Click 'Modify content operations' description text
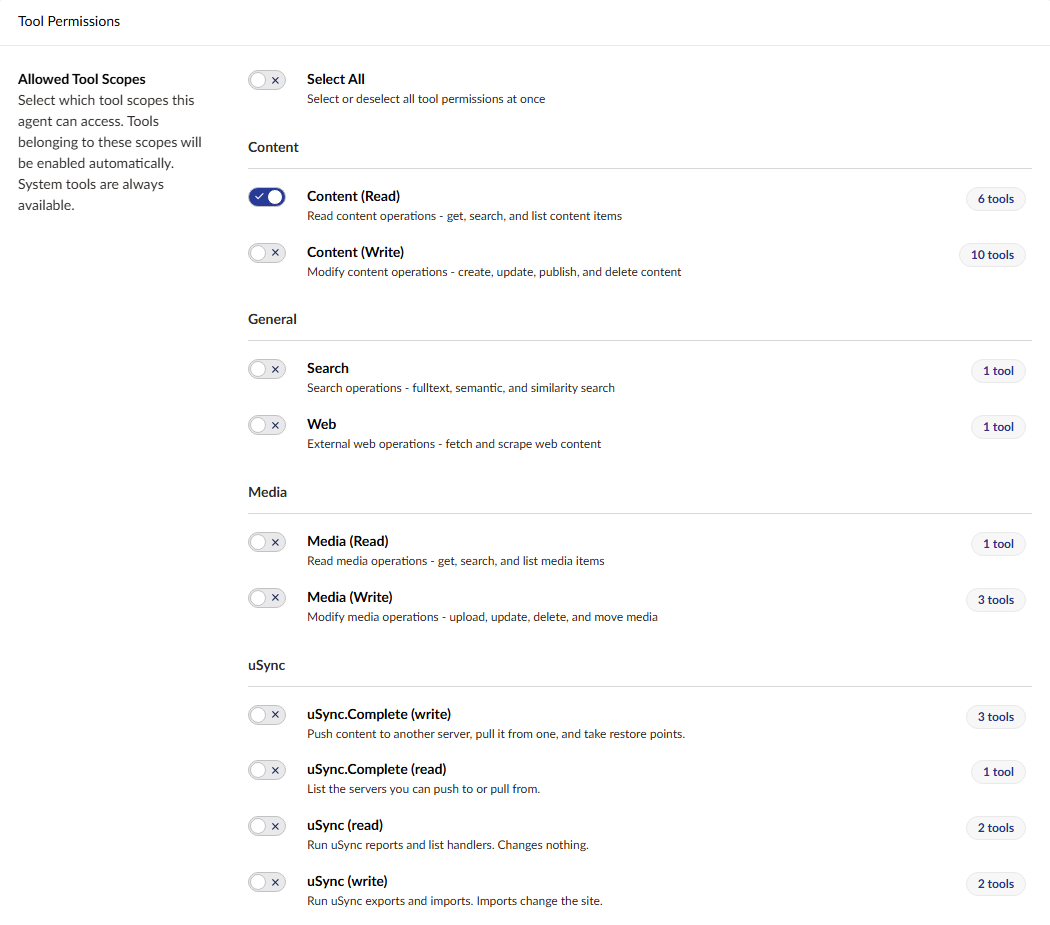The height and width of the screenshot is (925, 1050). pos(494,273)
